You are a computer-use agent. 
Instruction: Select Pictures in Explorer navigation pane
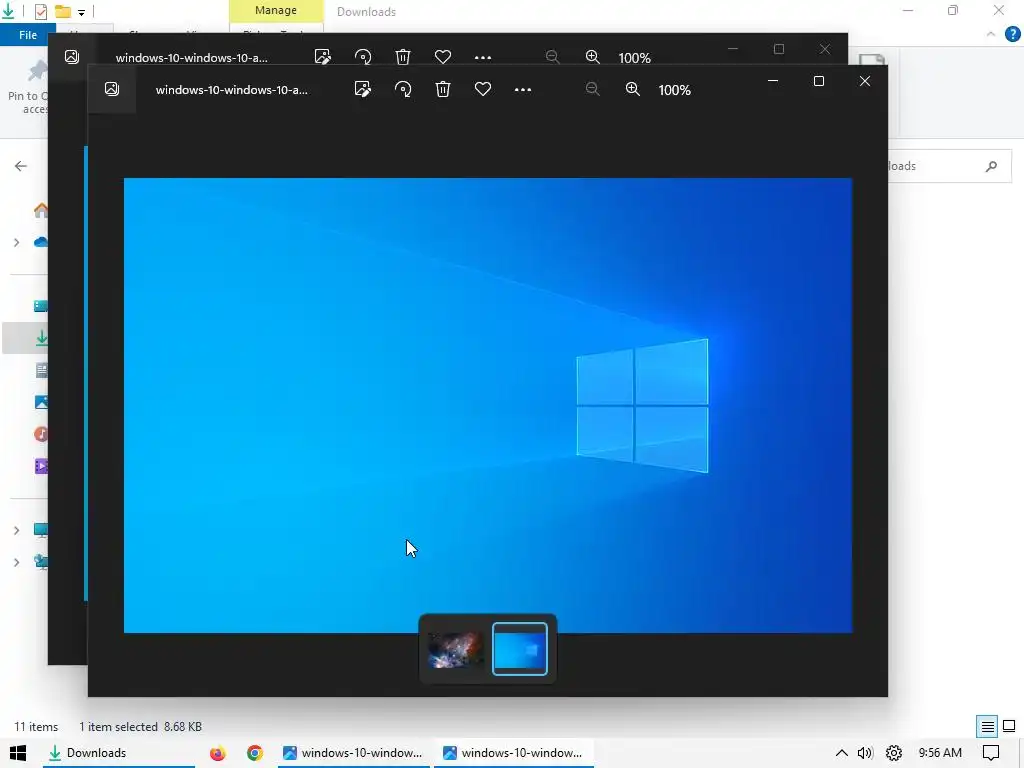pyautogui.click(x=41, y=402)
